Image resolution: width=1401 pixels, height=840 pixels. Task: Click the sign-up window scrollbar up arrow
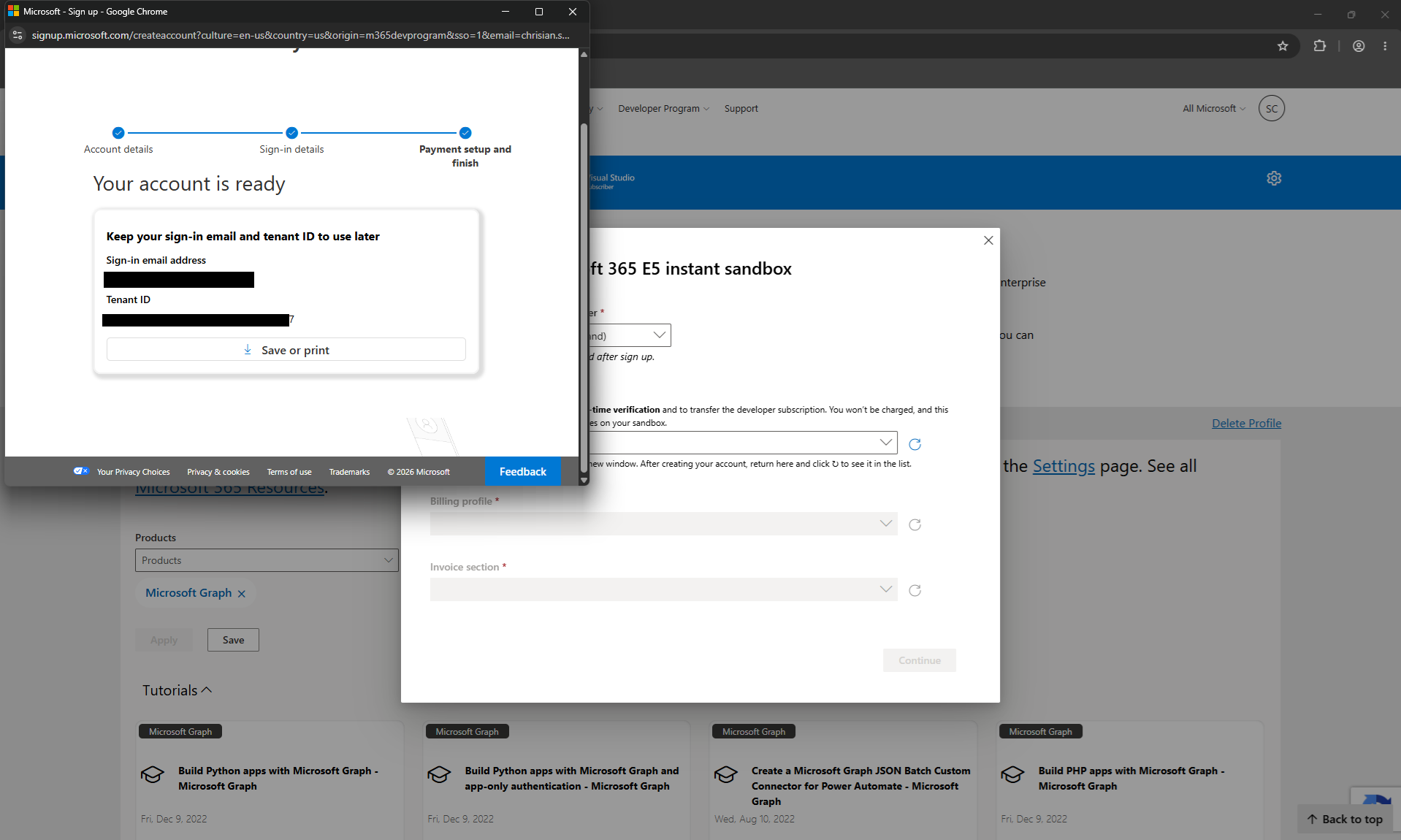point(584,54)
